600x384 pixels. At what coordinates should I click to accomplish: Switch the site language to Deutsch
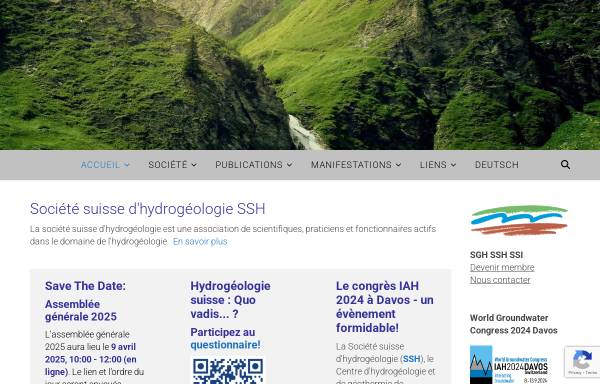[x=497, y=164]
